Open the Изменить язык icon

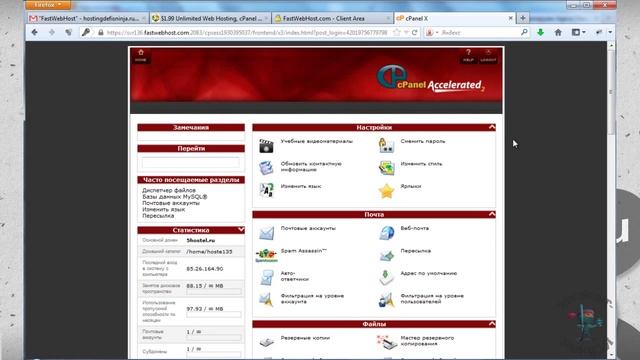click(266, 190)
